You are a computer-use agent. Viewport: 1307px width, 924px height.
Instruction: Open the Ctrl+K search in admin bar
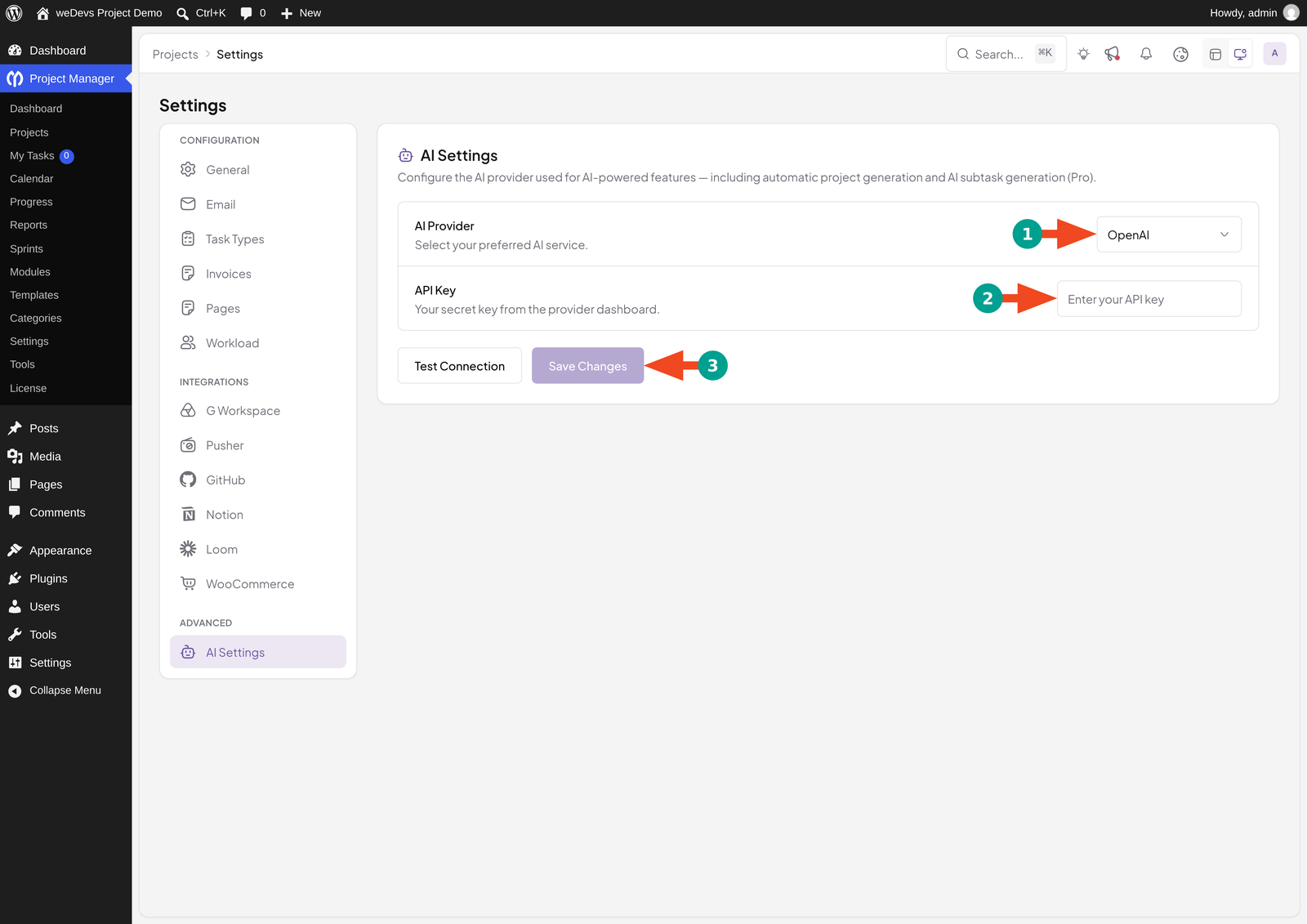pyautogui.click(x=202, y=13)
